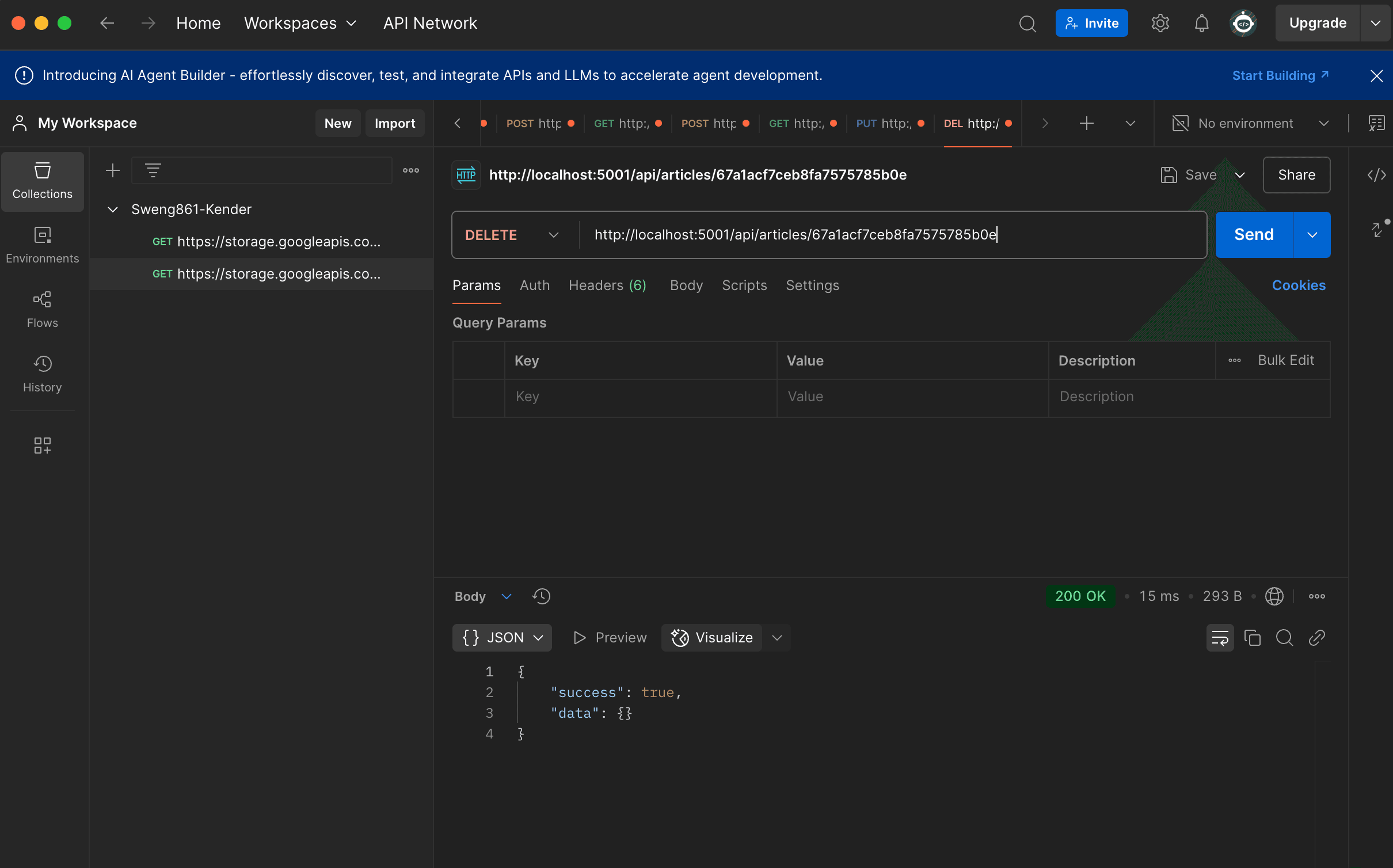Search within the response body
Viewport: 1393px width, 868px height.
pos(1284,638)
